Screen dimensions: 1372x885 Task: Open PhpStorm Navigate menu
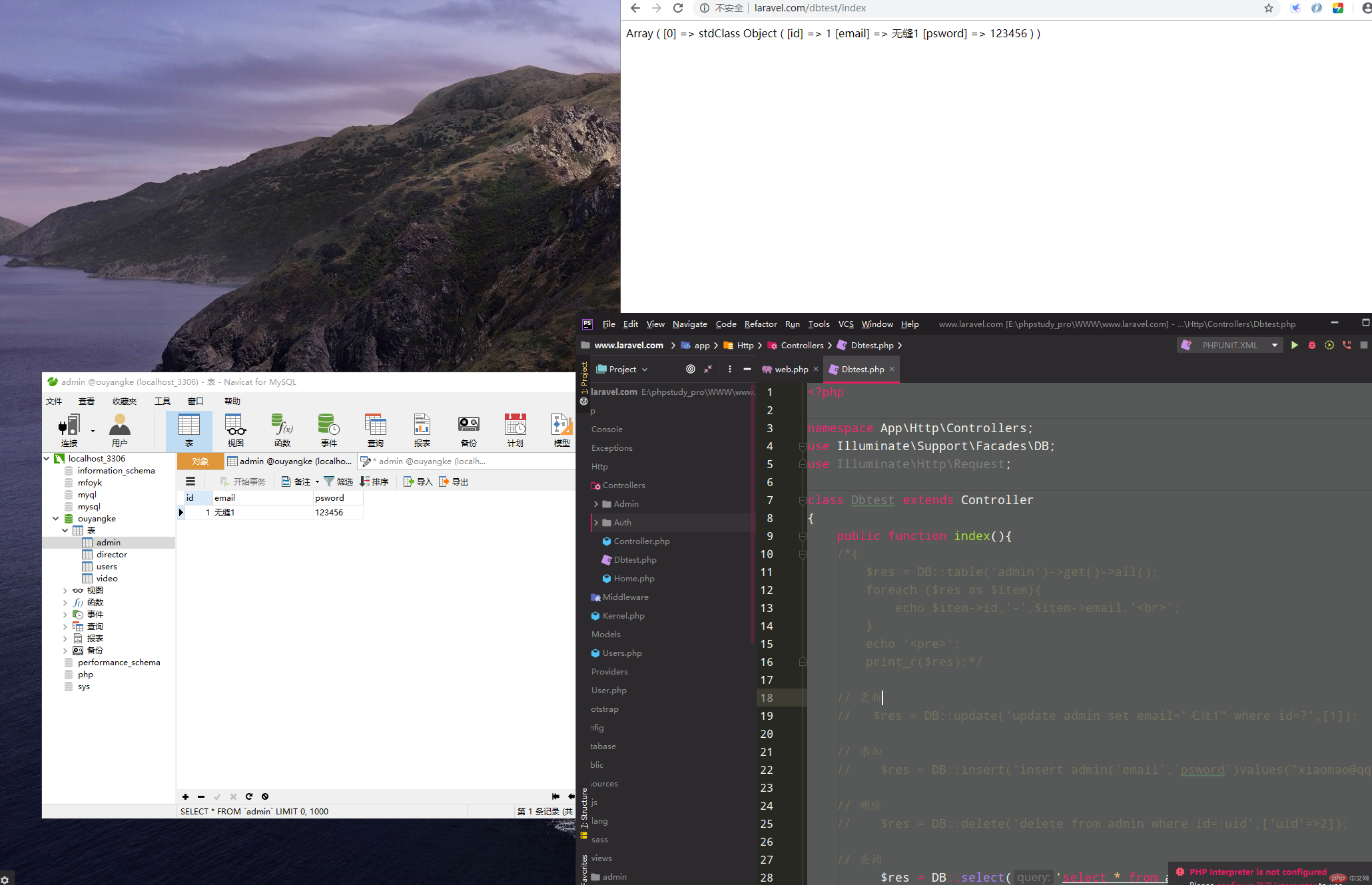(690, 324)
